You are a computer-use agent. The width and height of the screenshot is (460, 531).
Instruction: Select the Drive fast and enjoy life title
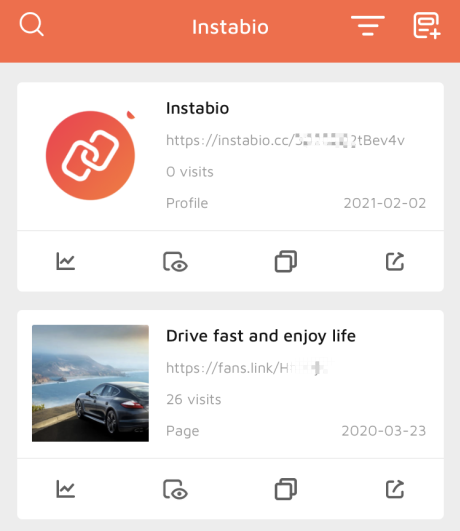pyautogui.click(x=261, y=336)
